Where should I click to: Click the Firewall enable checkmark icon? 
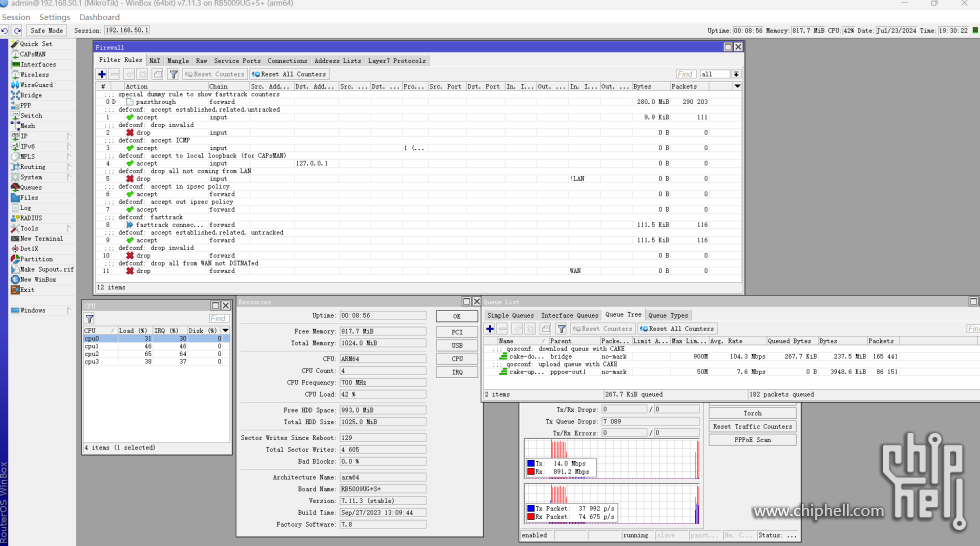point(129,74)
